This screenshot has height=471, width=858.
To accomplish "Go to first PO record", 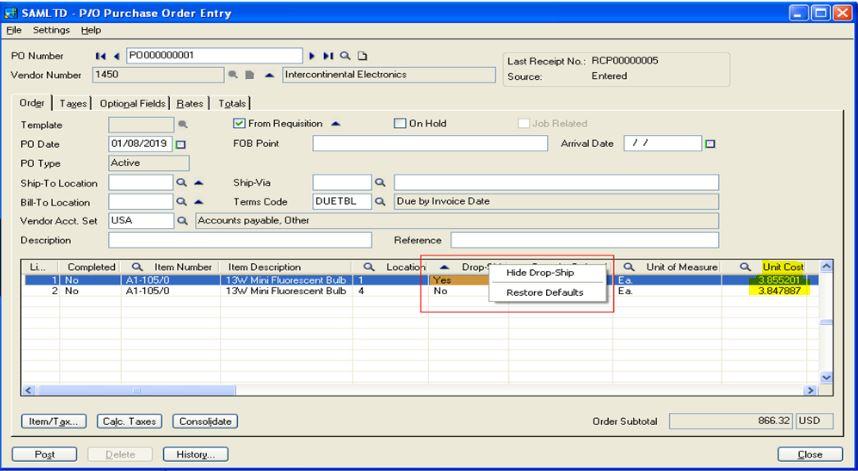I will pyautogui.click(x=101, y=56).
